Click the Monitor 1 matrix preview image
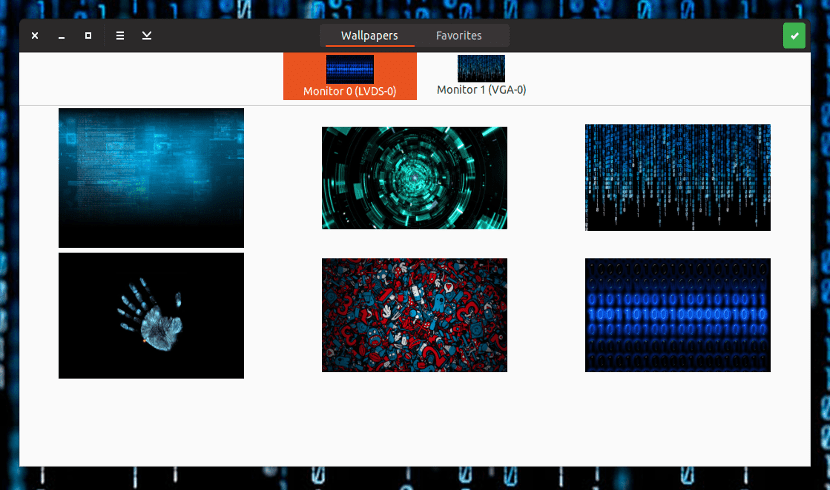The width and height of the screenshot is (830, 490). coord(481,68)
